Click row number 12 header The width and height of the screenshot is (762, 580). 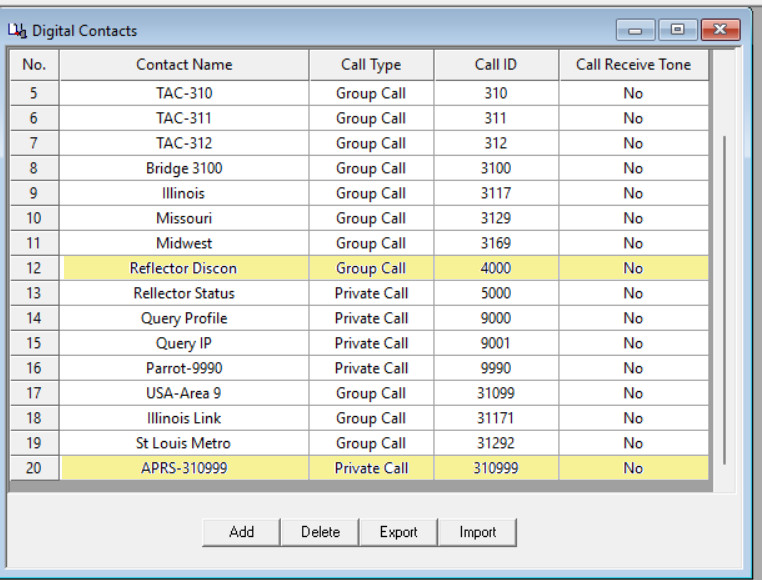pyautogui.click(x=34, y=268)
